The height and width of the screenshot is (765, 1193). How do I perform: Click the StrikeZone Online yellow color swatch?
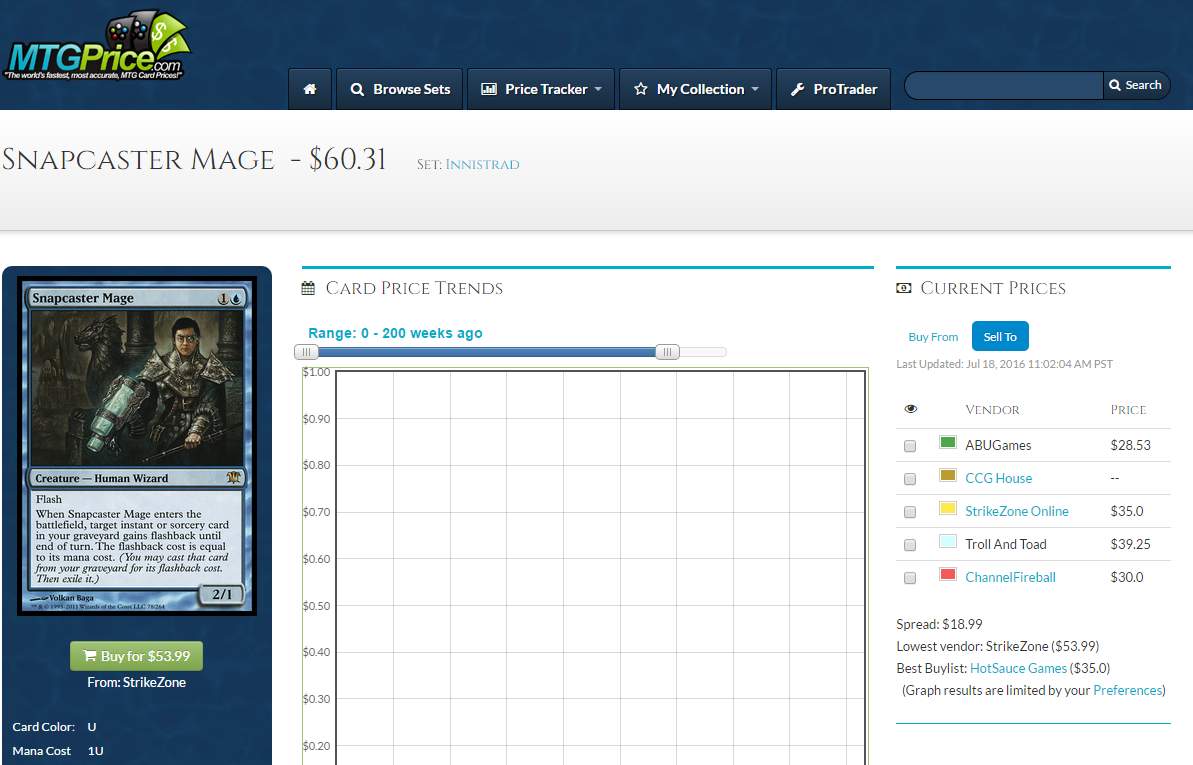pos(948,508)
